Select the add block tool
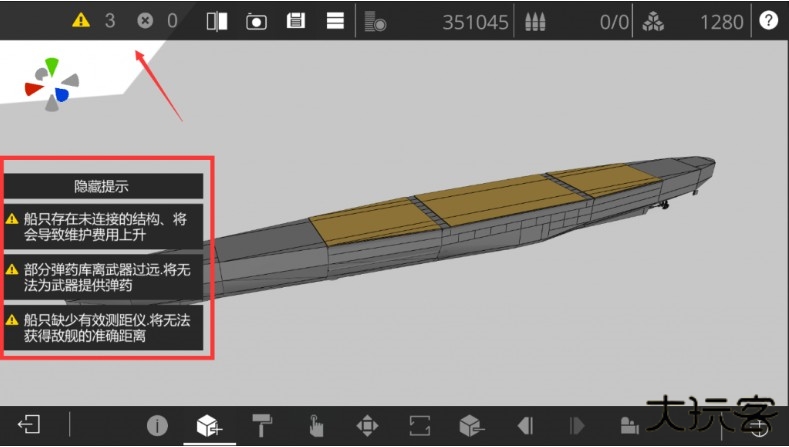 click(x=208, y=425)
